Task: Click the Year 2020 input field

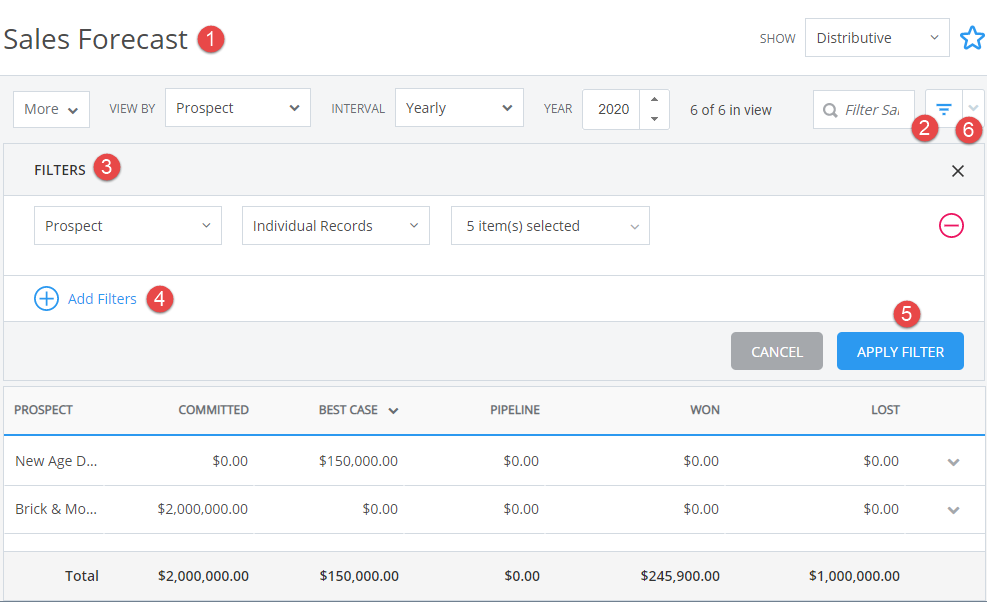Action: click(611, 110)
